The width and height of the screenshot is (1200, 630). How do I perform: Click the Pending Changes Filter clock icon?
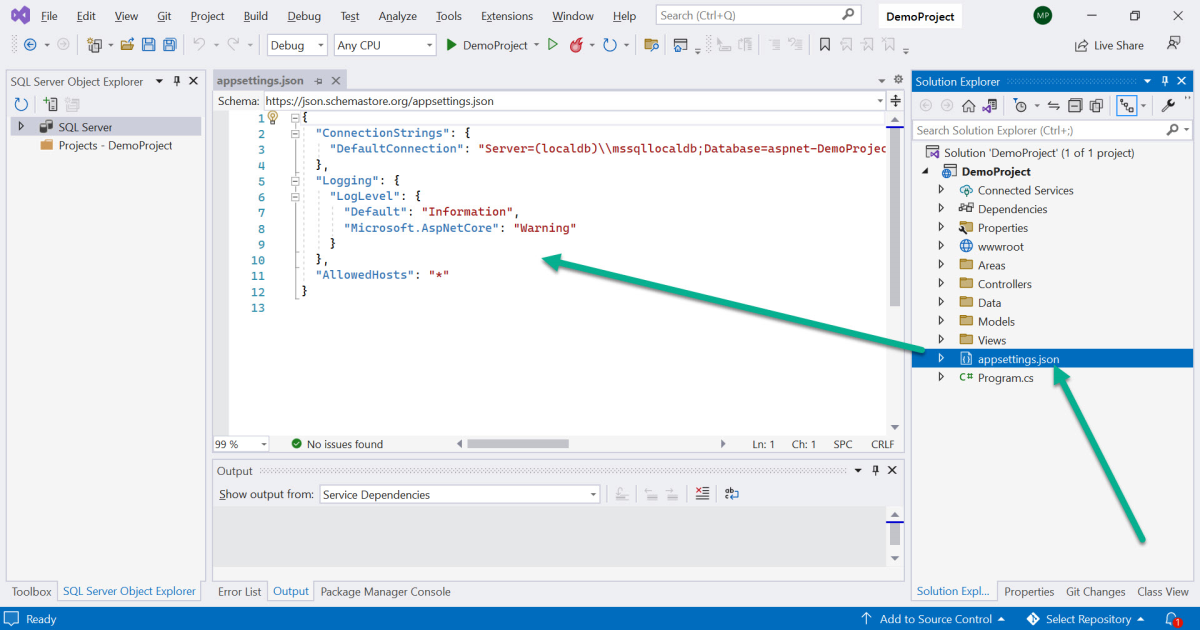click(1019, 105)
